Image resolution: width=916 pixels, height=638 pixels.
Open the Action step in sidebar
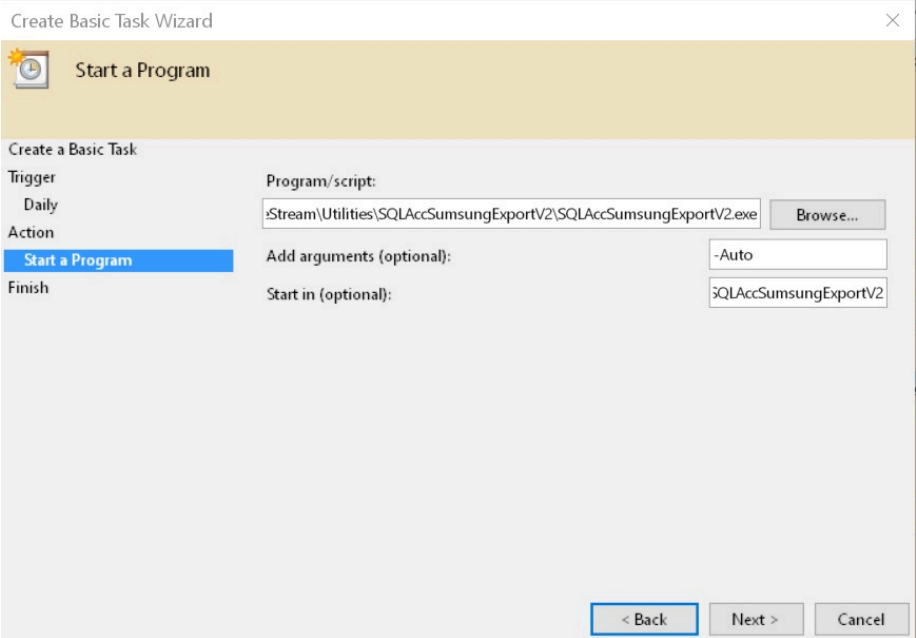click(x=31, y=232)
